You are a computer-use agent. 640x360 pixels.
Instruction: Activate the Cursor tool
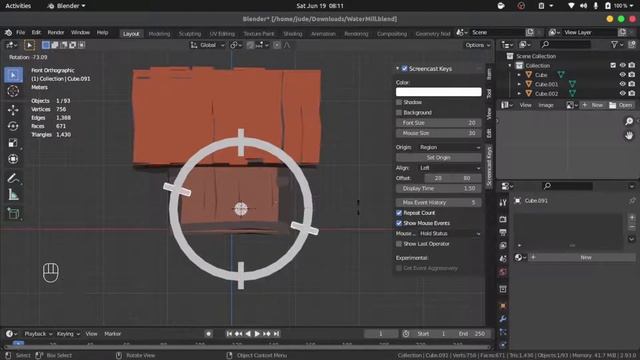tap(13, 91)
